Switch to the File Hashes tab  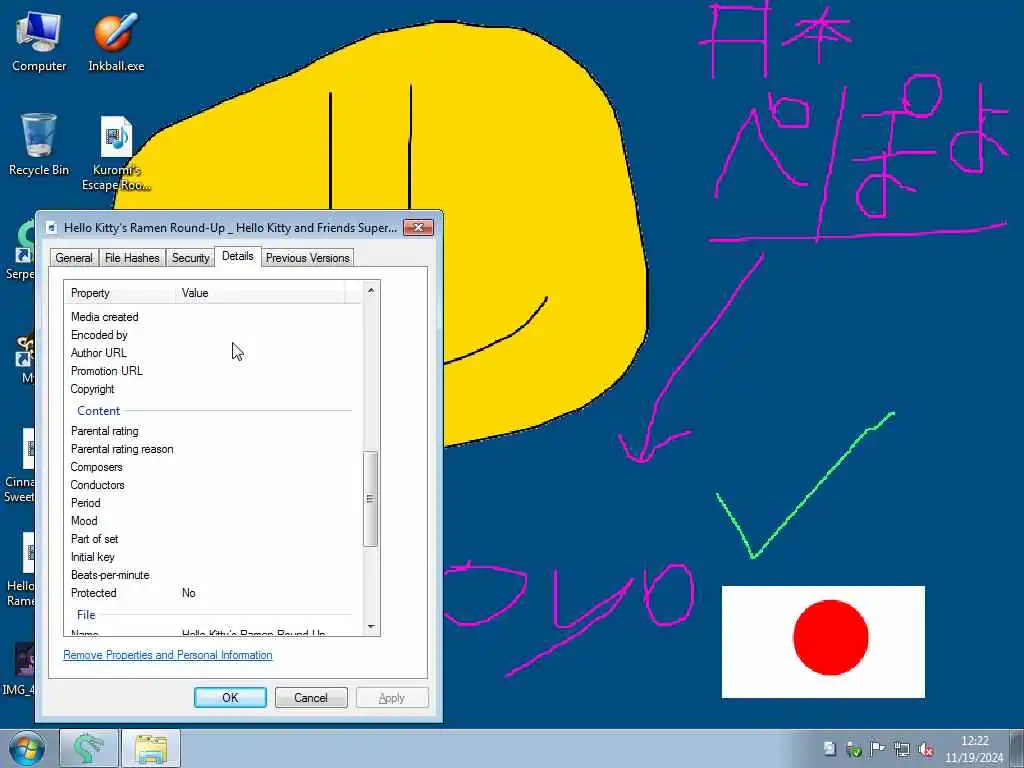[132, 258]
